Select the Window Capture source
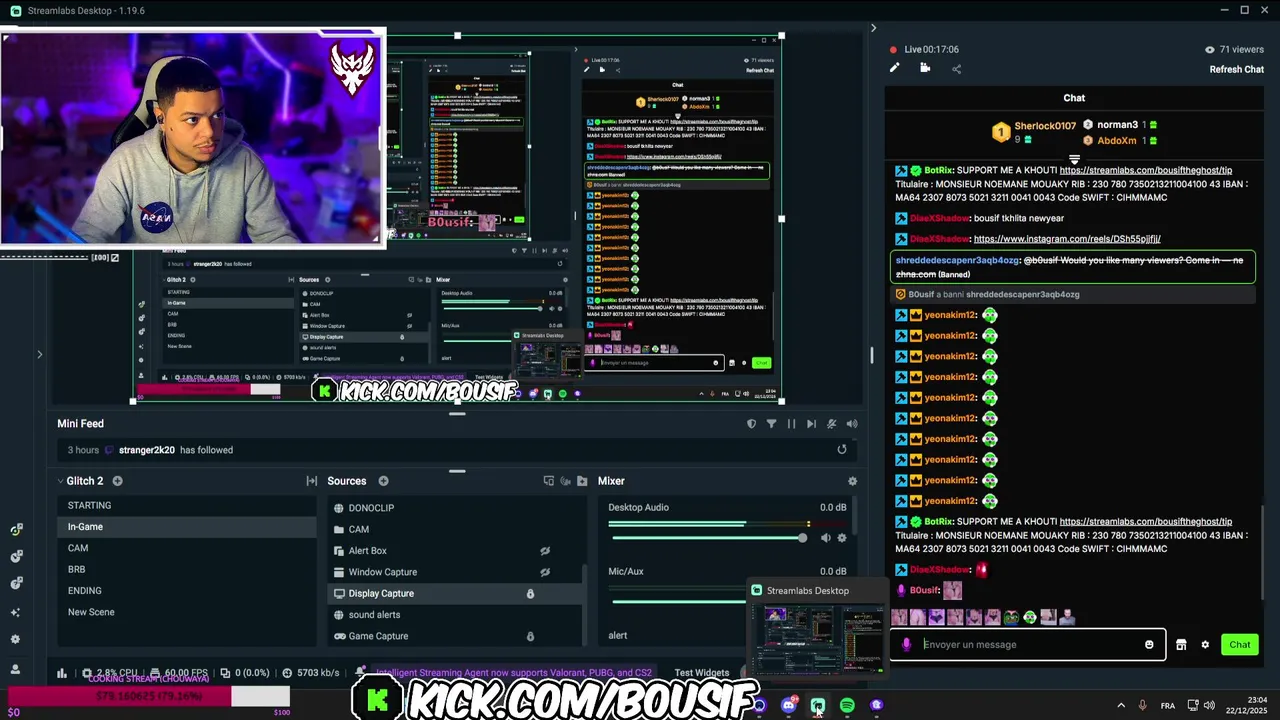Viewport: 1280px width, 720px height. click(455, 572)
